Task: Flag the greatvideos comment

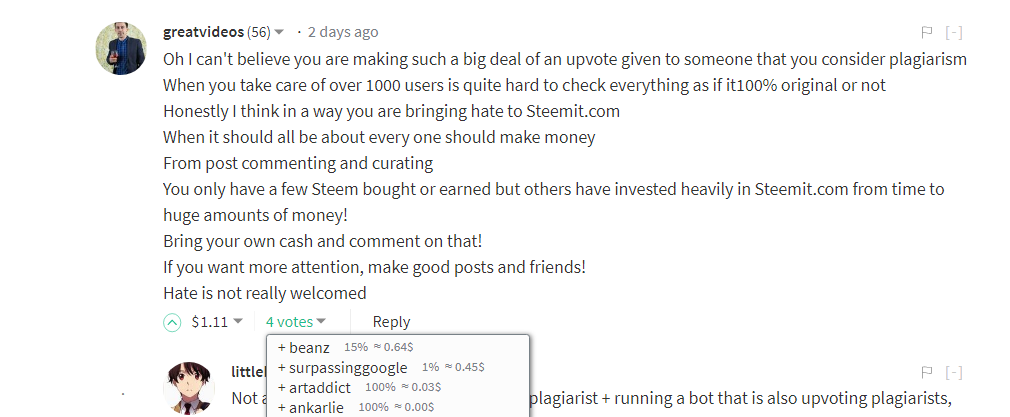Action: pos(926,32)
